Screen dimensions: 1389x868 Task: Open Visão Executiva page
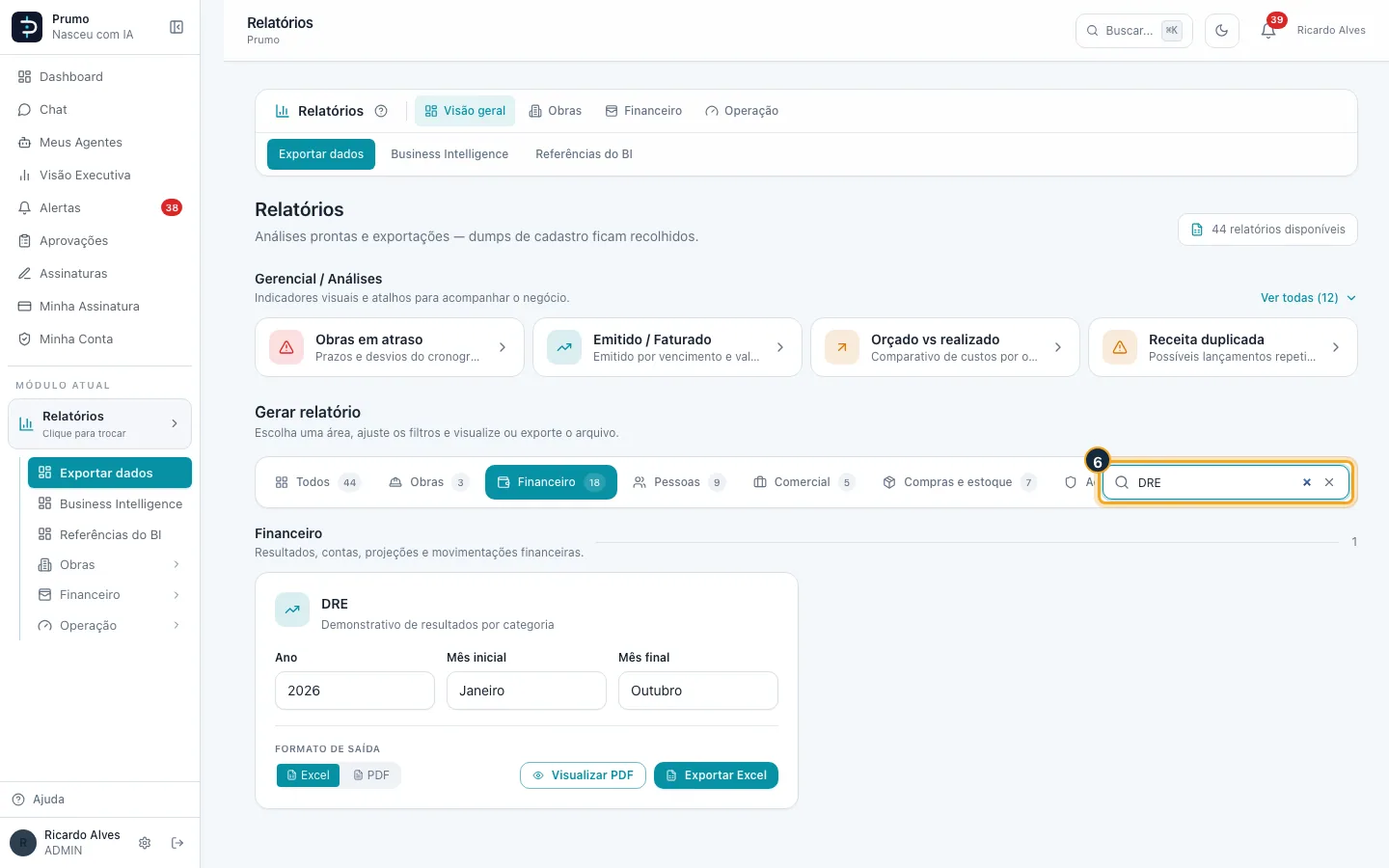100,176
